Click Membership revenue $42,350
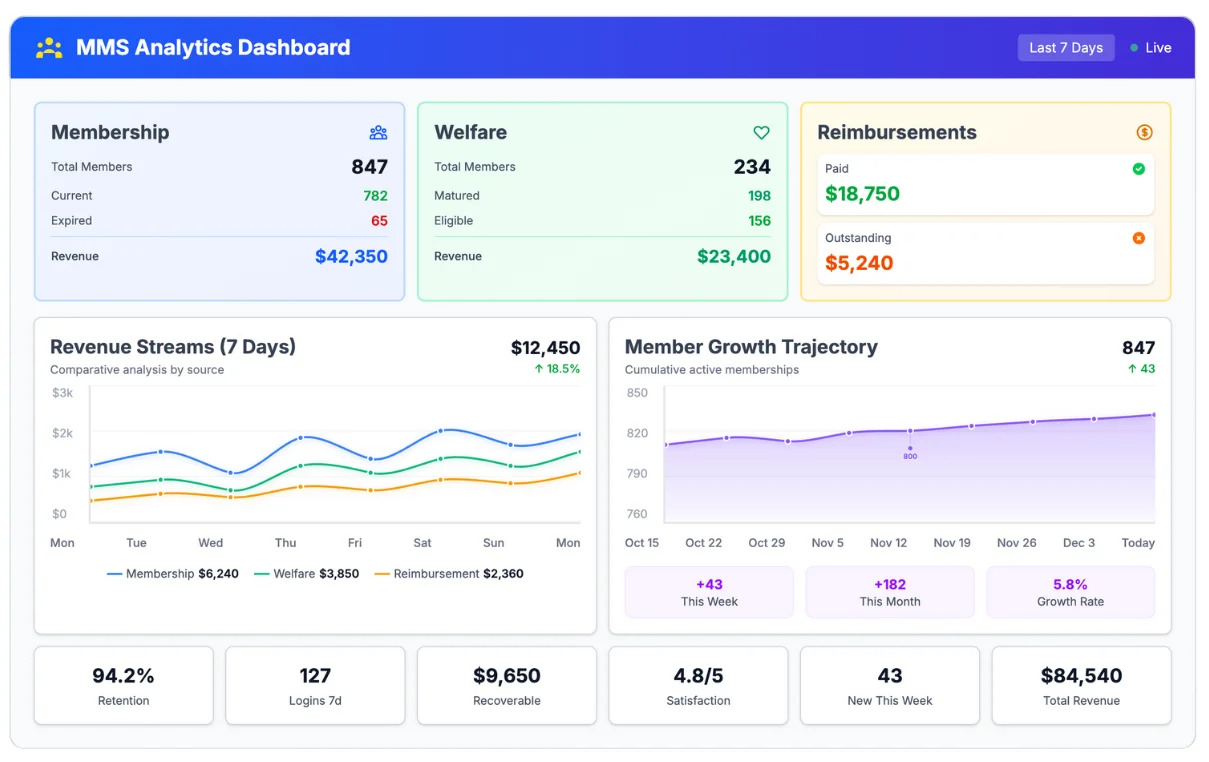This screenshot has height=762, width=1209. pos(351,256)
